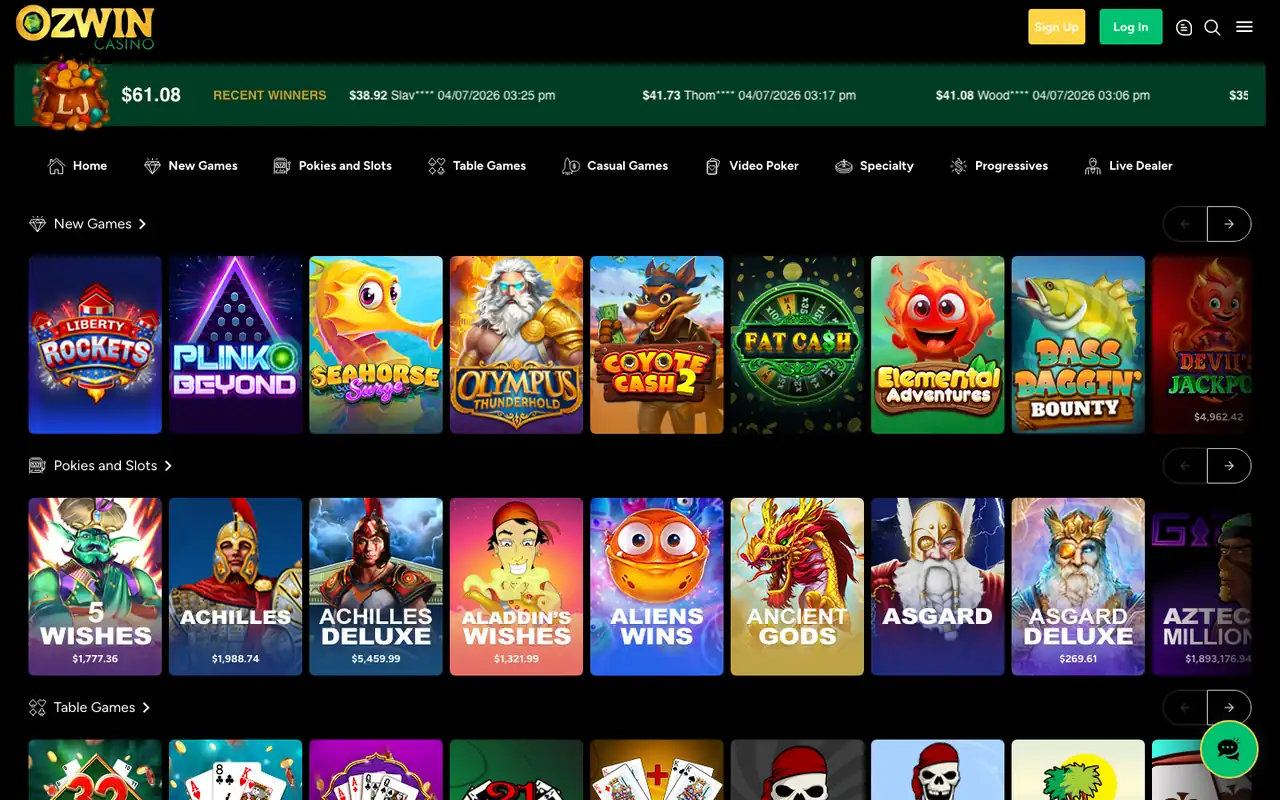Open the Achilles slot showing $1,988.74
1280x800 pixels.
coord(236,587)
